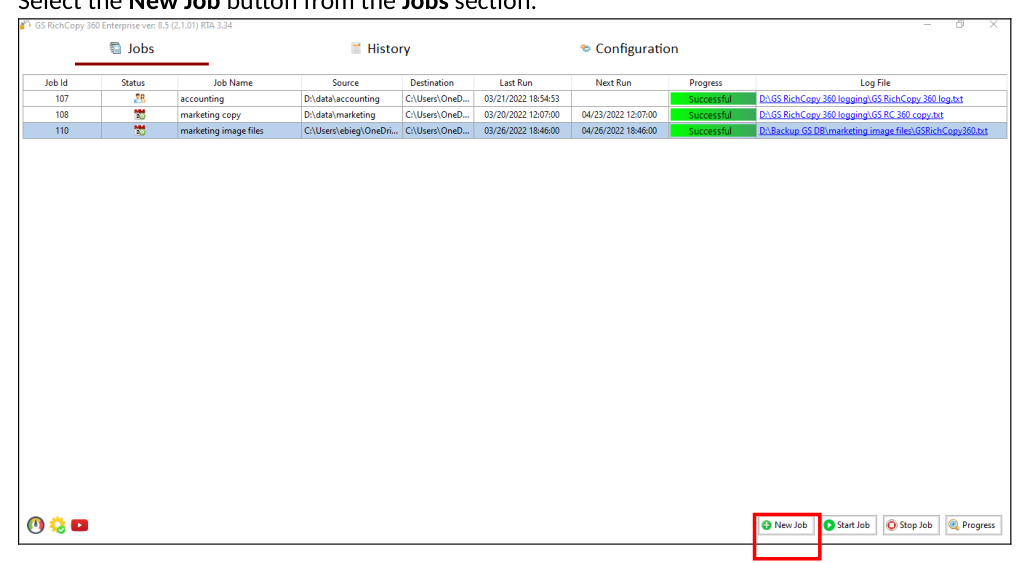Open the GSRichCopy360.txt log link
Image resolution: width=1030 pixels, height=563 pixels.
(873, 131)
